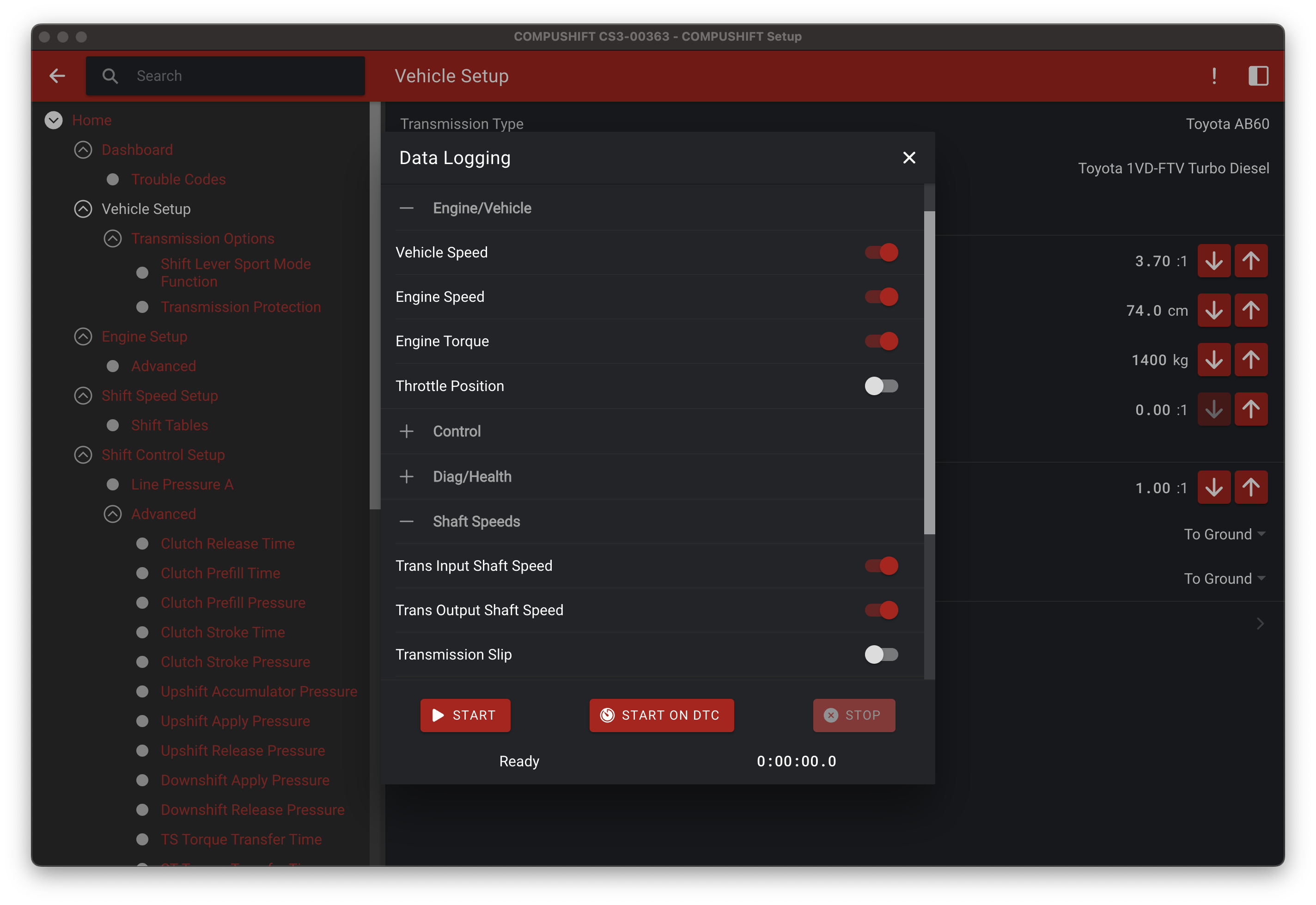
Task: Open Clutch Stroke Pressure
Action: click(x=235, y=662)
